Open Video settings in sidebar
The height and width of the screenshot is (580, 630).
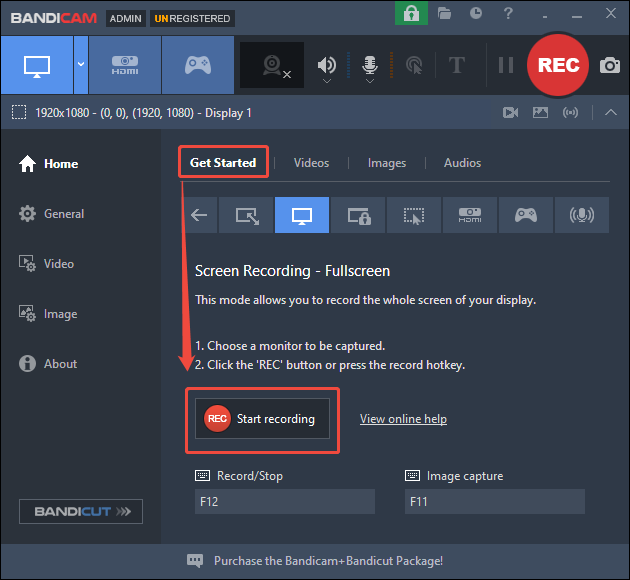(x=47, y=264)
